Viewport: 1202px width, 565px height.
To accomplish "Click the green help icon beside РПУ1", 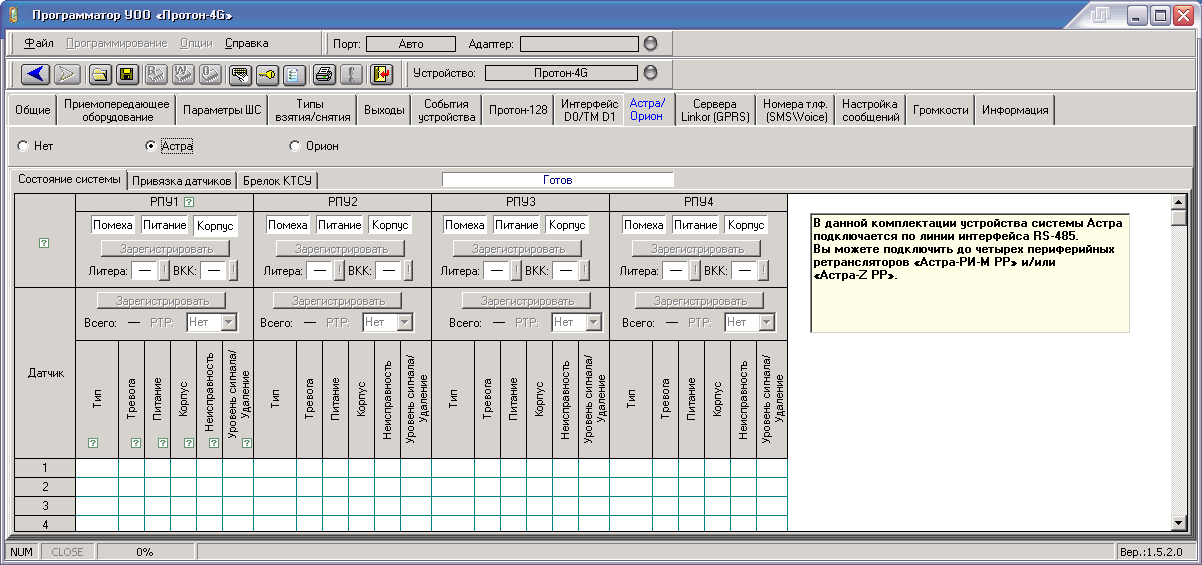I will (x=187, y=202).
